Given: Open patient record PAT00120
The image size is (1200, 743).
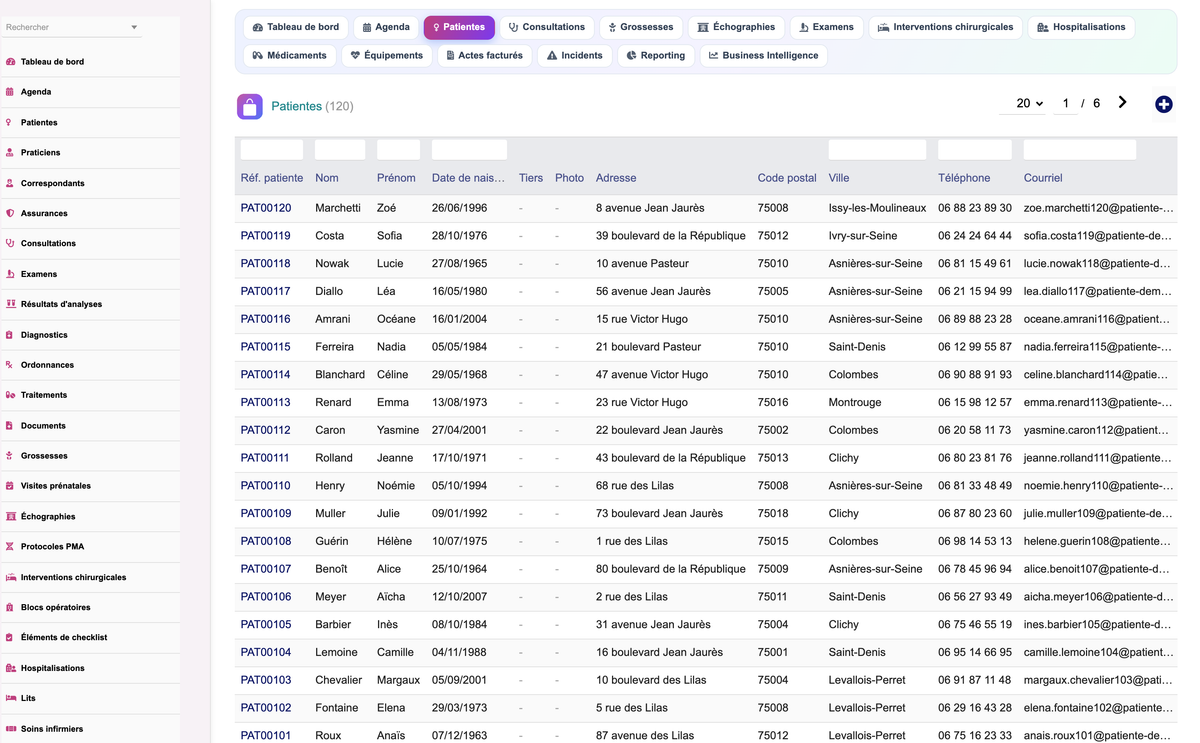Looking at the screenshot, I should (266, 208).
